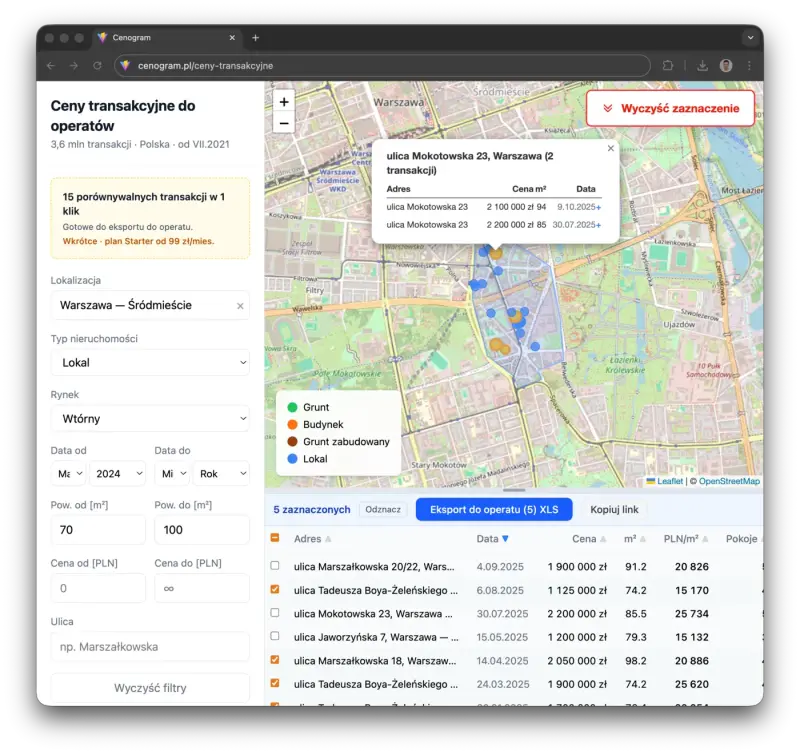Screen dimensions: 800x754
Task: Expand the Rynek dropdown
Action: tap(150, 419)
